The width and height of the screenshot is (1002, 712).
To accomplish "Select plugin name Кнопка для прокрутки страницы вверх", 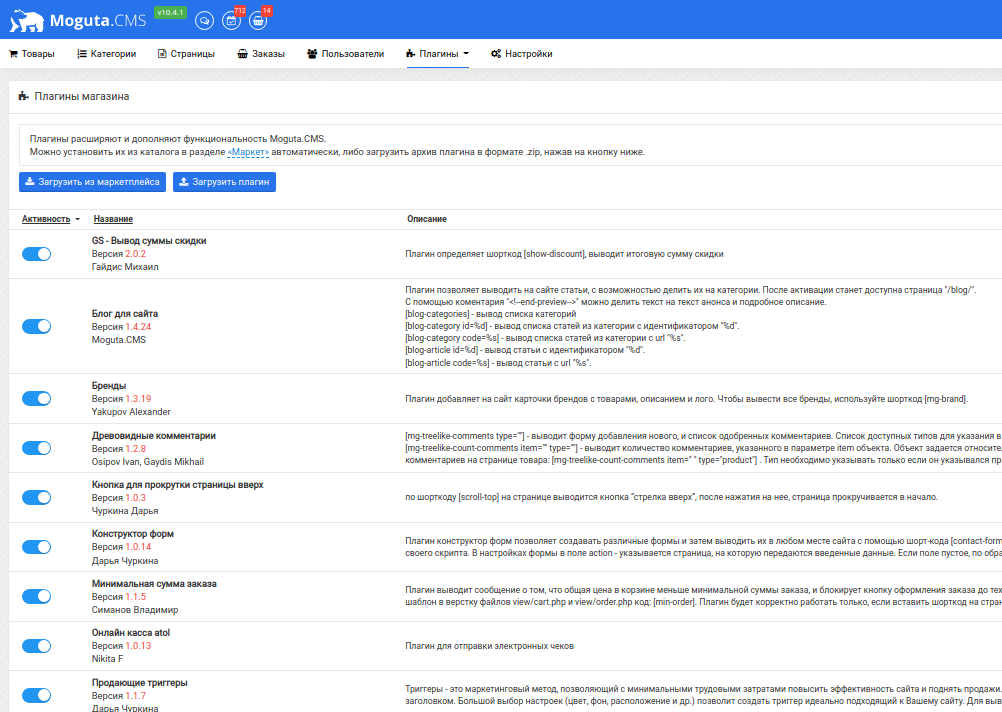I will pos(178,485).
